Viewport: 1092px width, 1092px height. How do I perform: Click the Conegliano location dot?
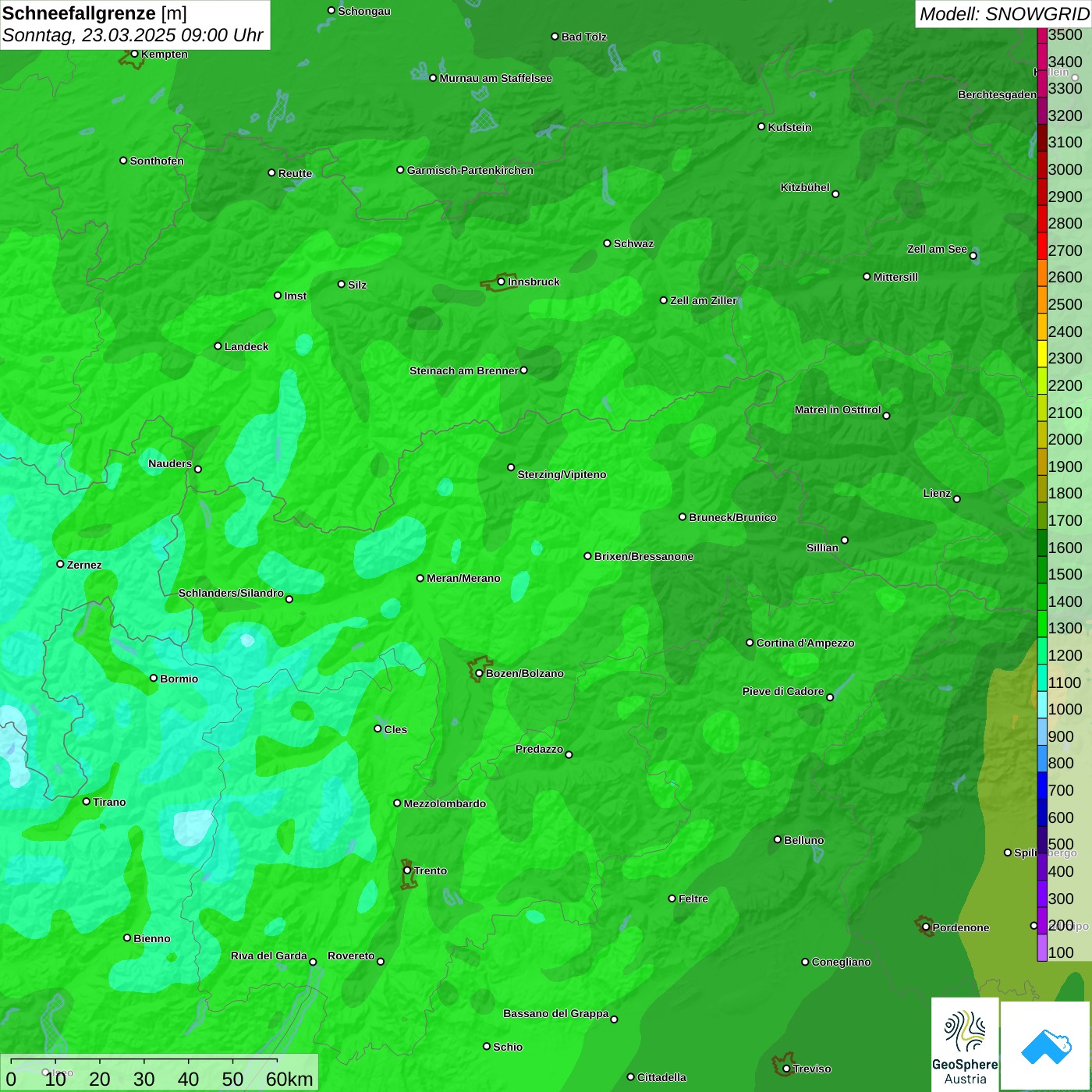click(x=805, y=962)
